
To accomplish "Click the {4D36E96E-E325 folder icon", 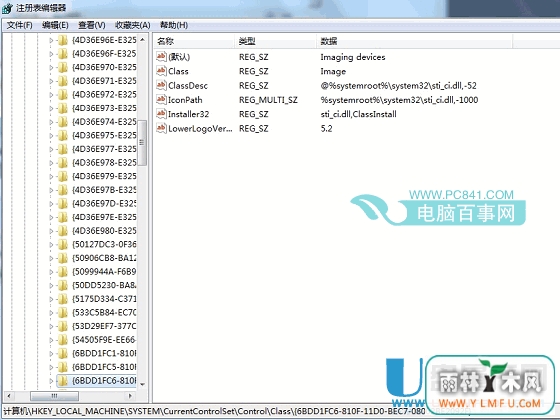I will click(x=63, y=40).
